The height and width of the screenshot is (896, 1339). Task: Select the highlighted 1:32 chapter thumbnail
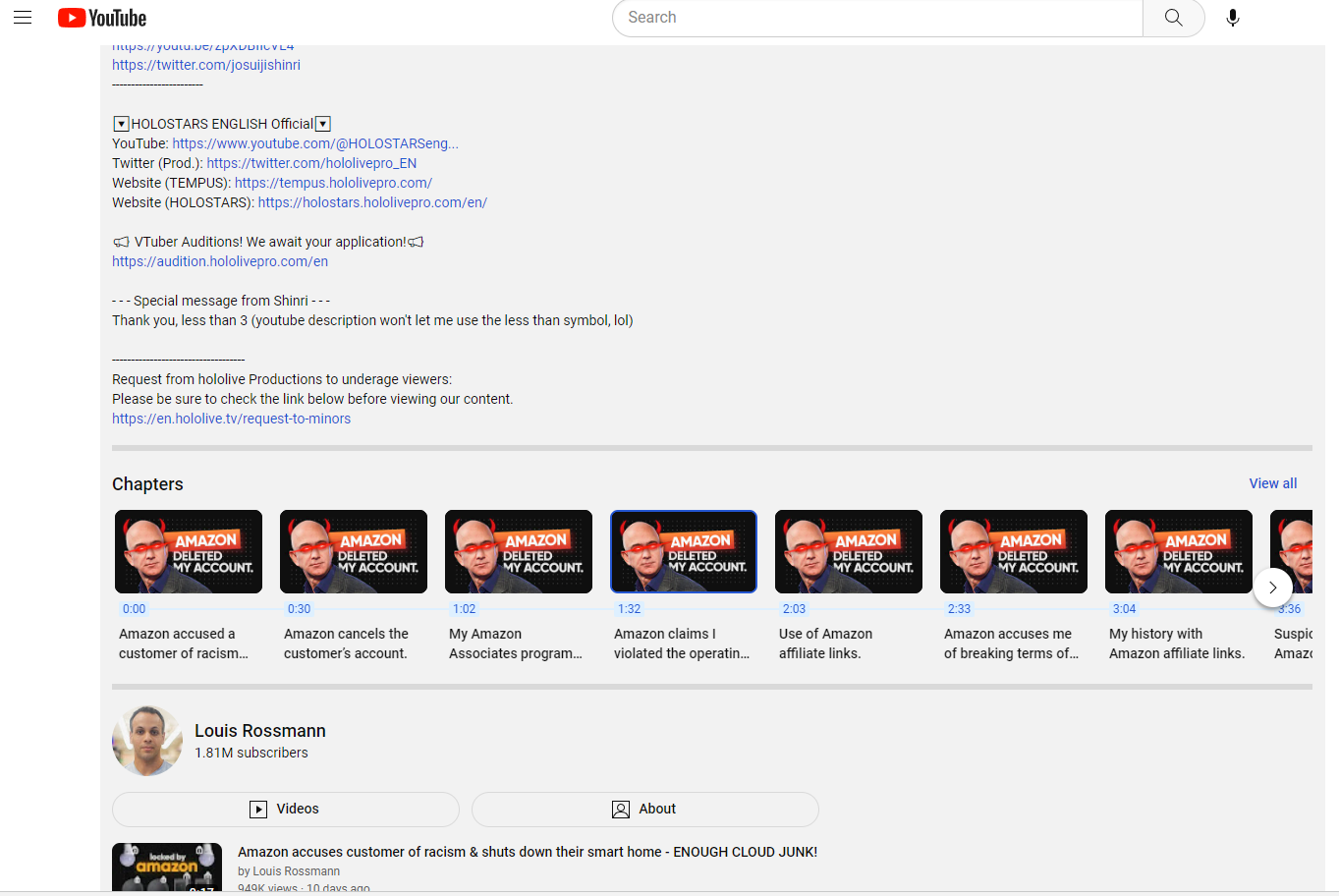pyautogui.click(x=684, y=551)
